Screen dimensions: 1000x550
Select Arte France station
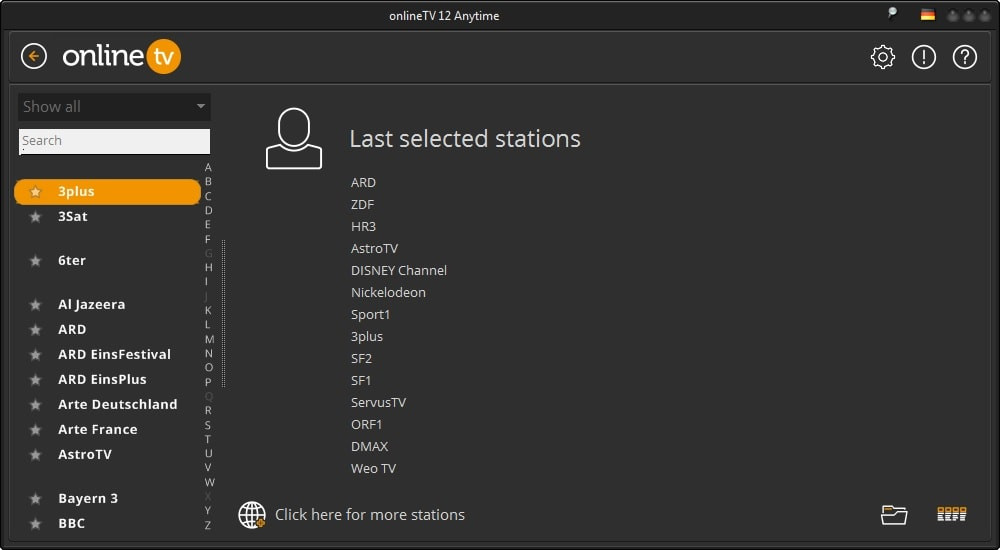(98, 429)
